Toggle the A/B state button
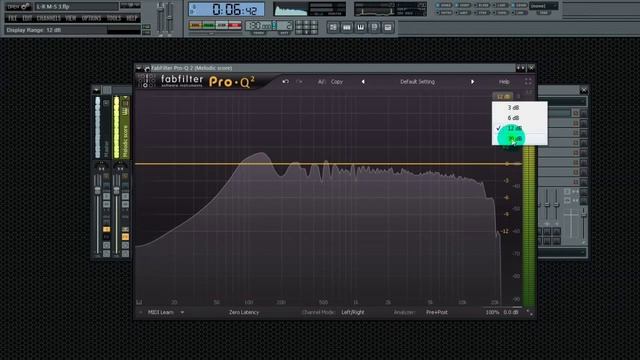640x360 pixels. (321, 82)
